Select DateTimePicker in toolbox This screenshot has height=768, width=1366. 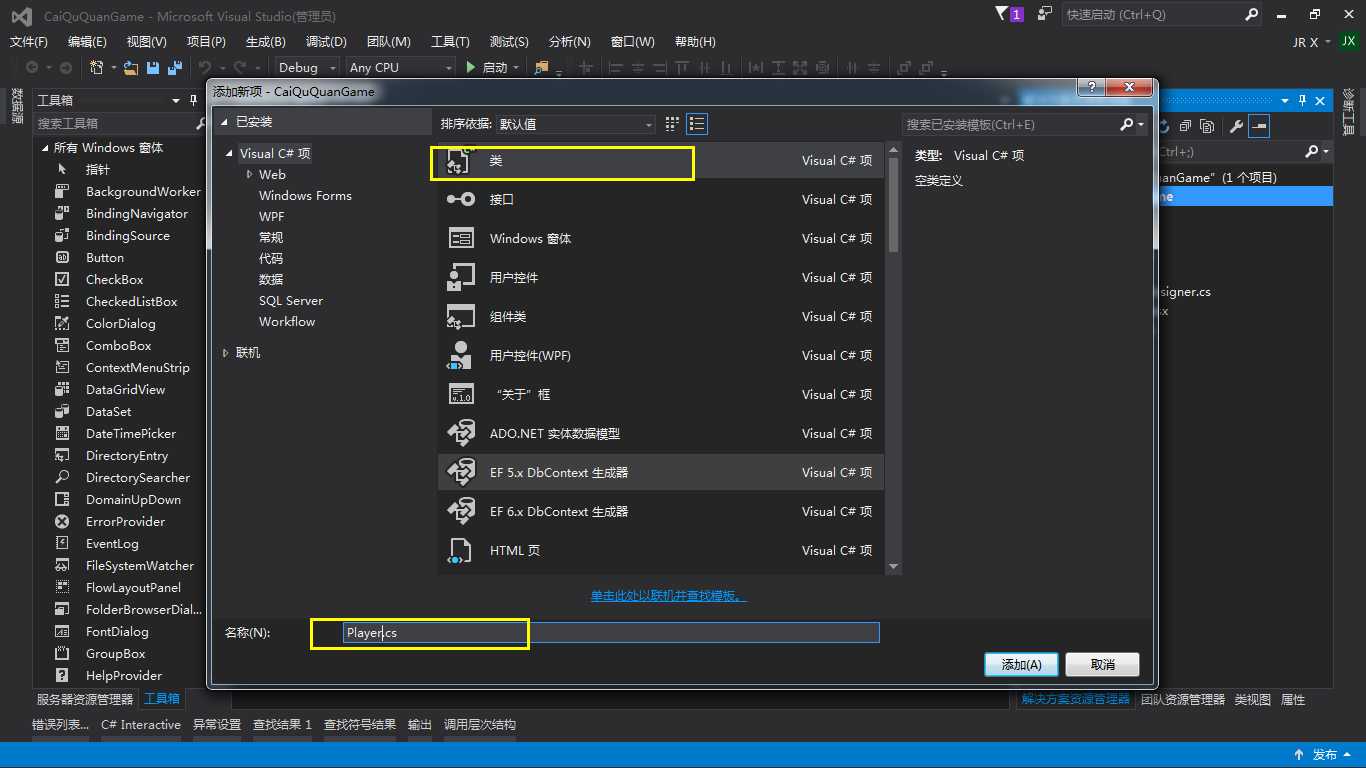pos(132,433)
